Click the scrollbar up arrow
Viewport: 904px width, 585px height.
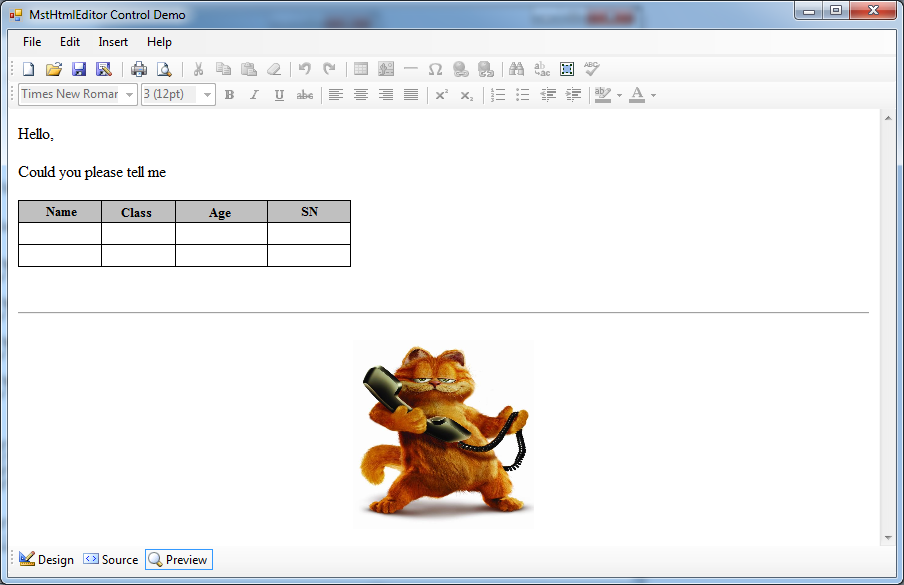coord(888,118)
